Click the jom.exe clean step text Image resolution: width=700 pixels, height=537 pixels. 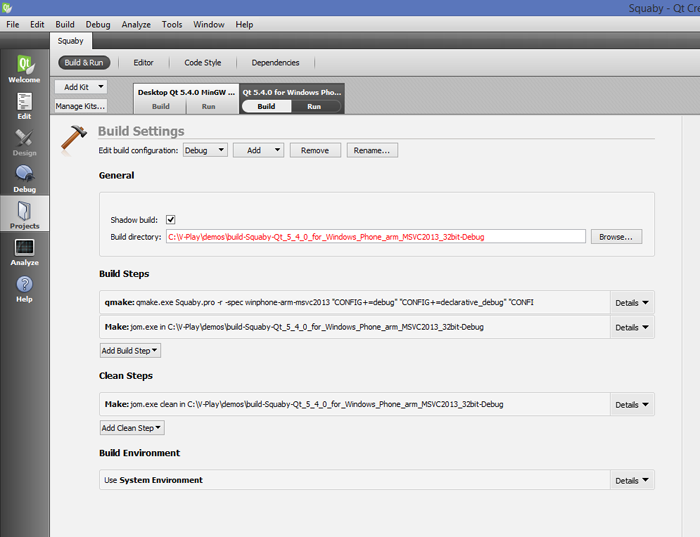pyautogui.click(x=304, y=404)
